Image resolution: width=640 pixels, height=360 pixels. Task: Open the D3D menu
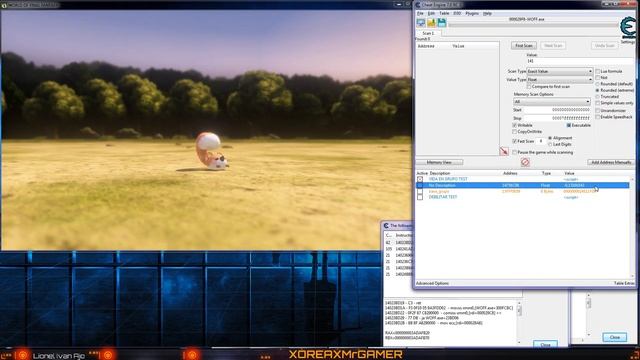click(x=457, y=13)
